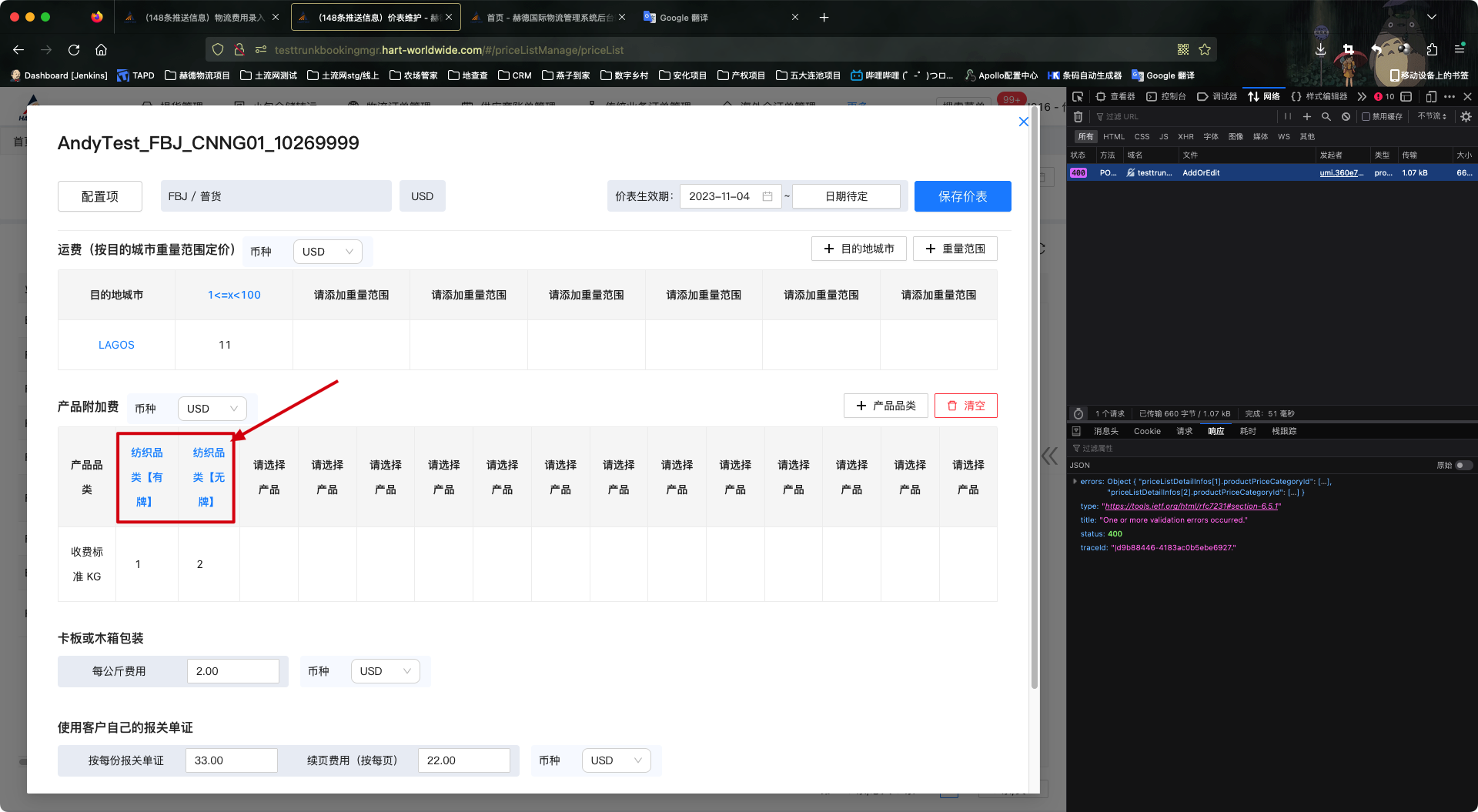The width and height of the screenshot is (1478, 812).
Task: Click the network search magnifier icon
Action: 1326,117
